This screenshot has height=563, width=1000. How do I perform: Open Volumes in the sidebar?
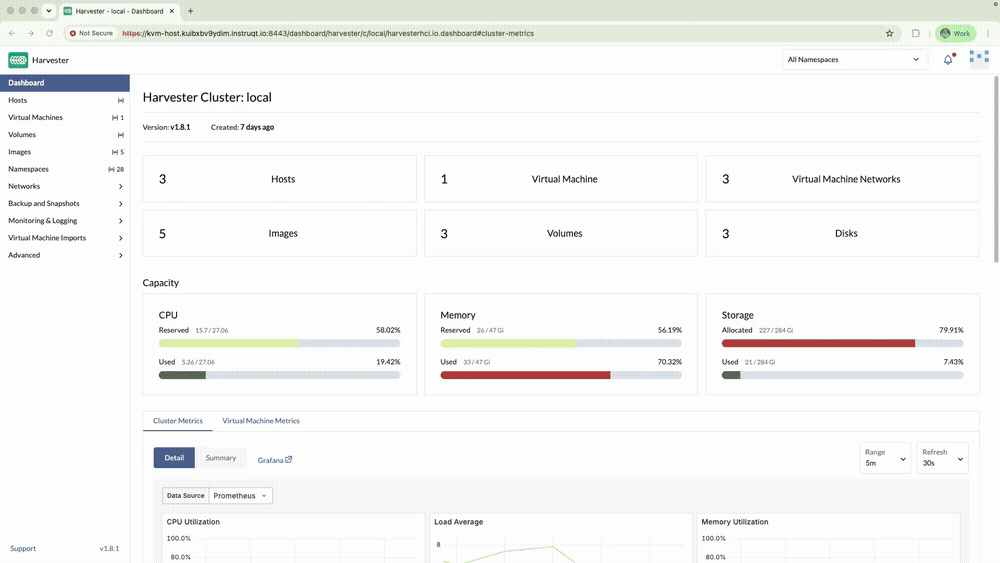click(x=65, y=135)
